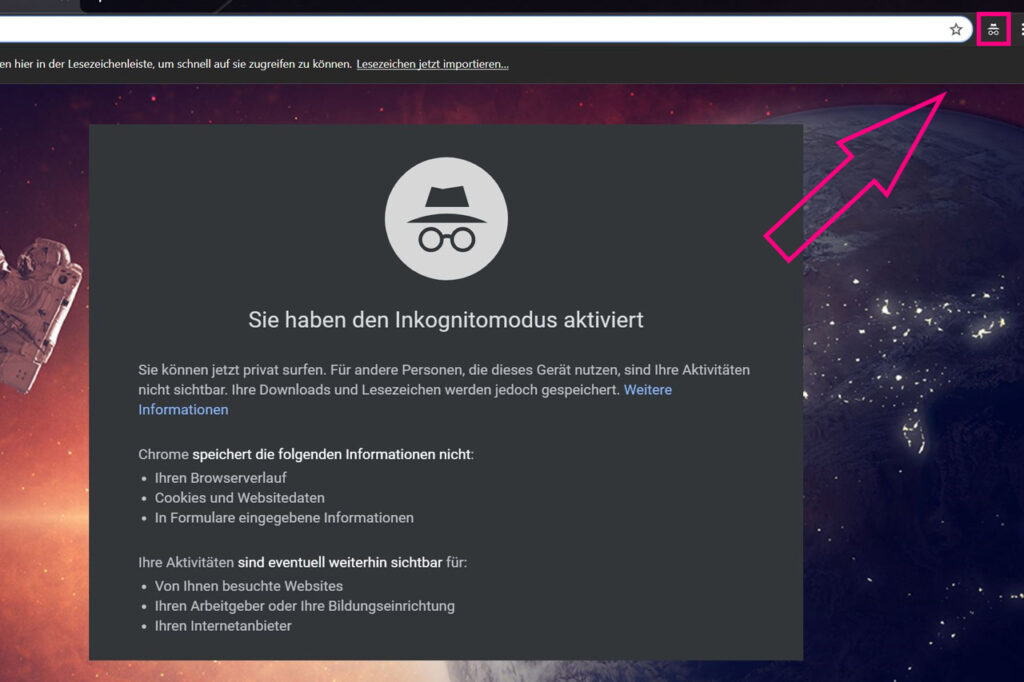Screen dimensions: 1024x682
Task: Click 'Cookies und Websitedaten' list item
Action: click(x=240, y=498)
